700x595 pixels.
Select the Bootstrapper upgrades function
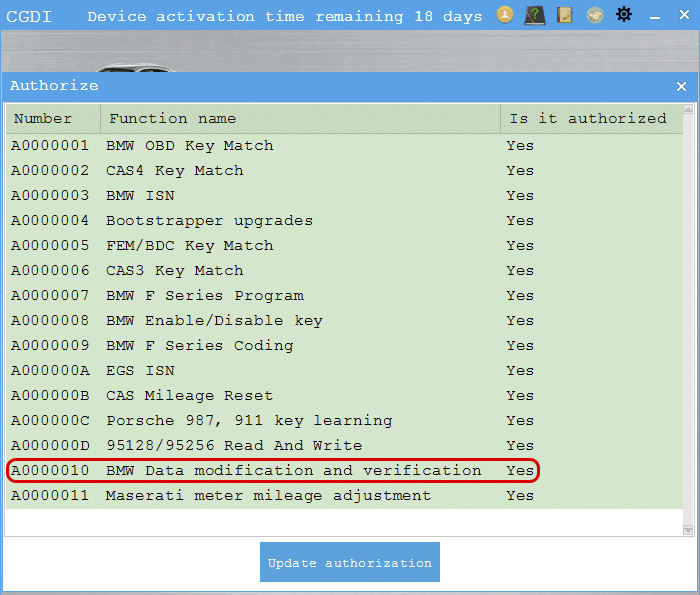tap(209, 221)
